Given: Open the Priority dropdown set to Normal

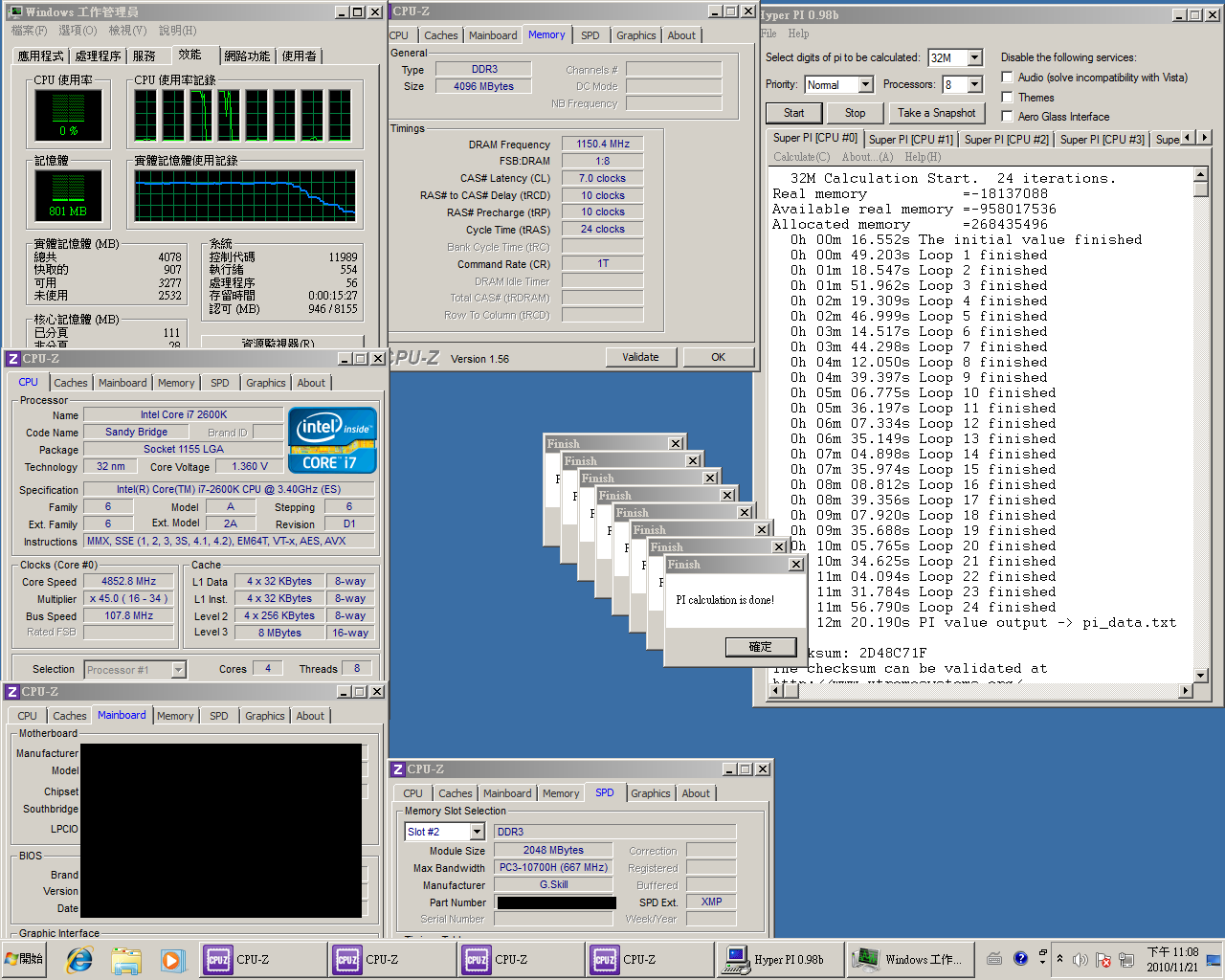Looking at the screenshot, I should 865,85.
